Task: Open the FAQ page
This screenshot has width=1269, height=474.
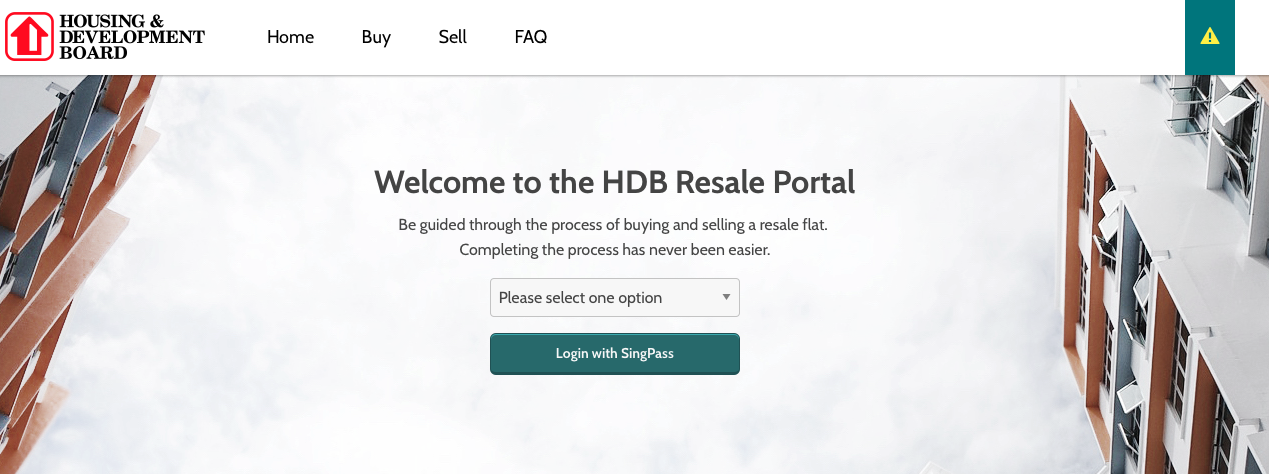Action: (x=531, y=37)
